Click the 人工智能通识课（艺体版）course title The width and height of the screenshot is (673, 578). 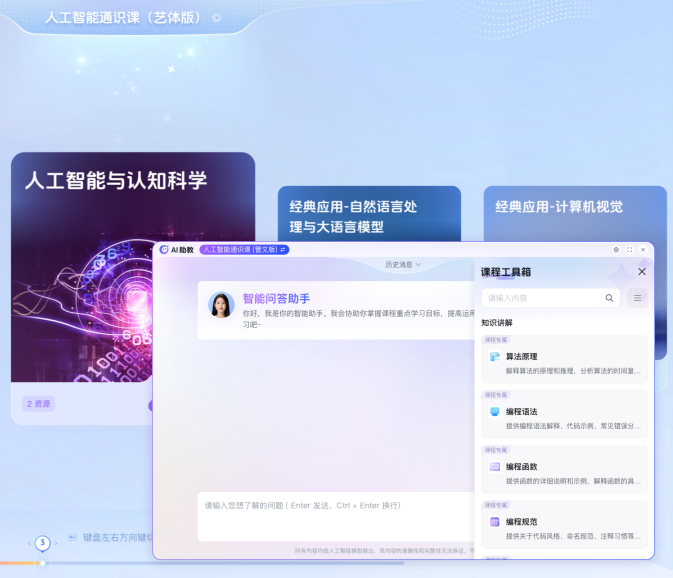(x=123, y=18)
